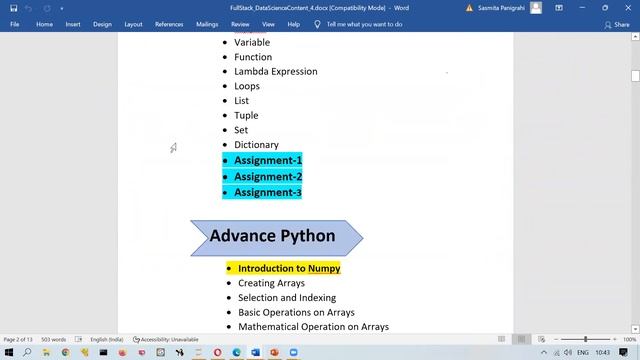Image resolution: width=640 pixels, height=360 pixels.
Task: Click the taskbar search magnifier icon
Action: click(x=27, y=352)
